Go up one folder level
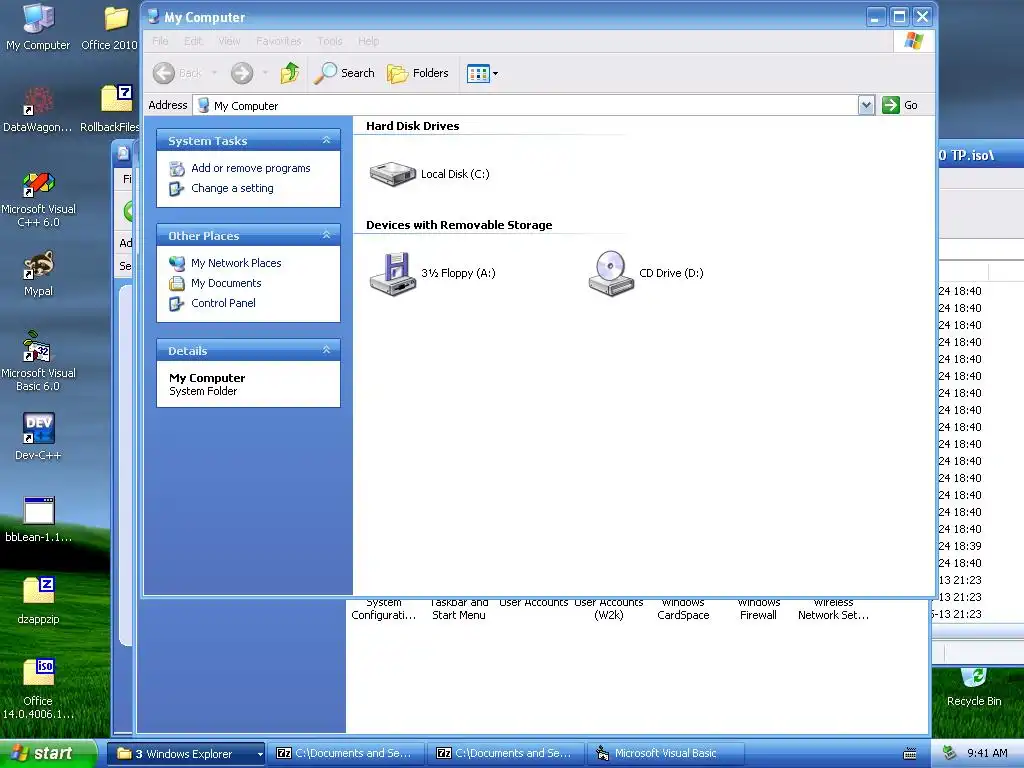 290,73
